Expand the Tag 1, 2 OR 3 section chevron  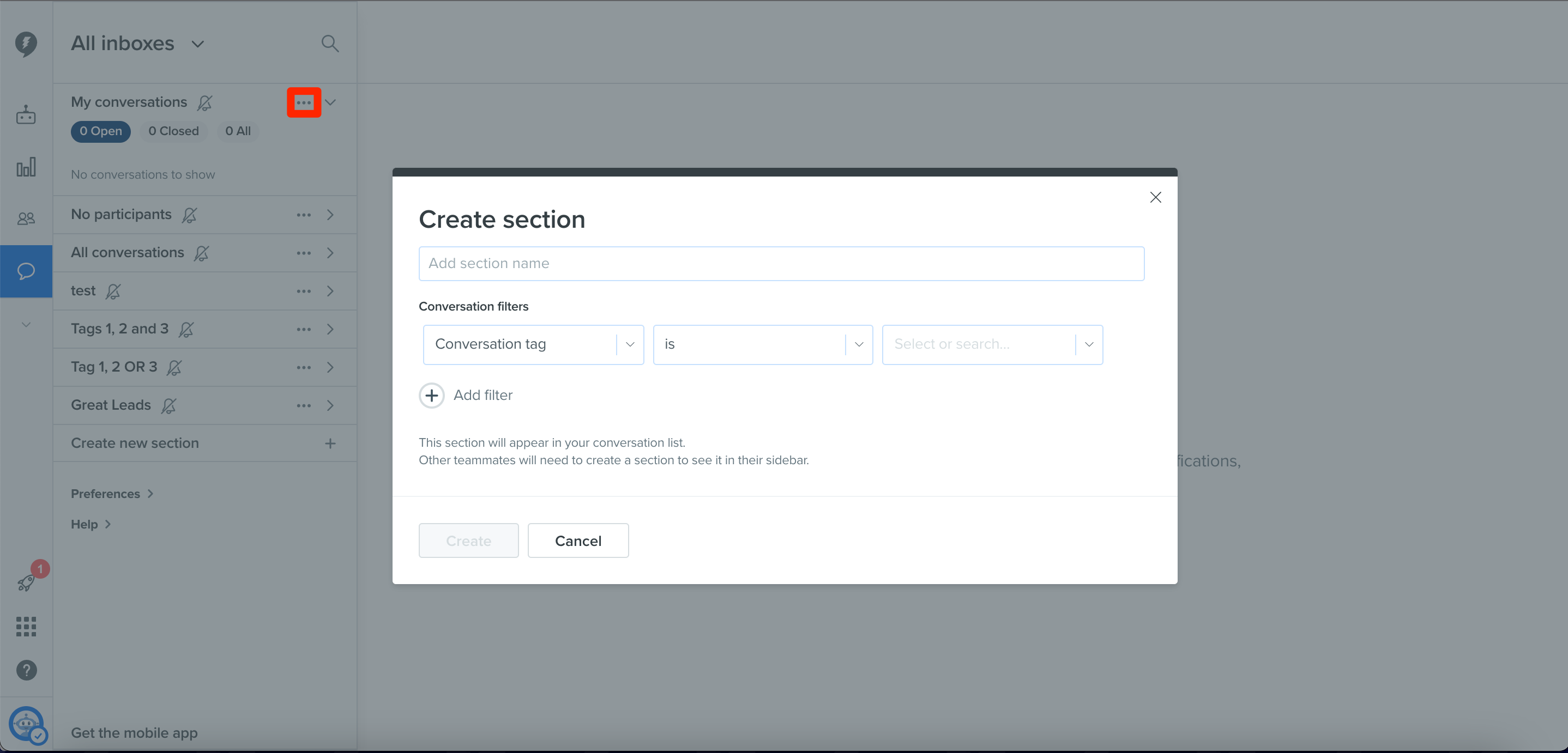tap(330, 367)
